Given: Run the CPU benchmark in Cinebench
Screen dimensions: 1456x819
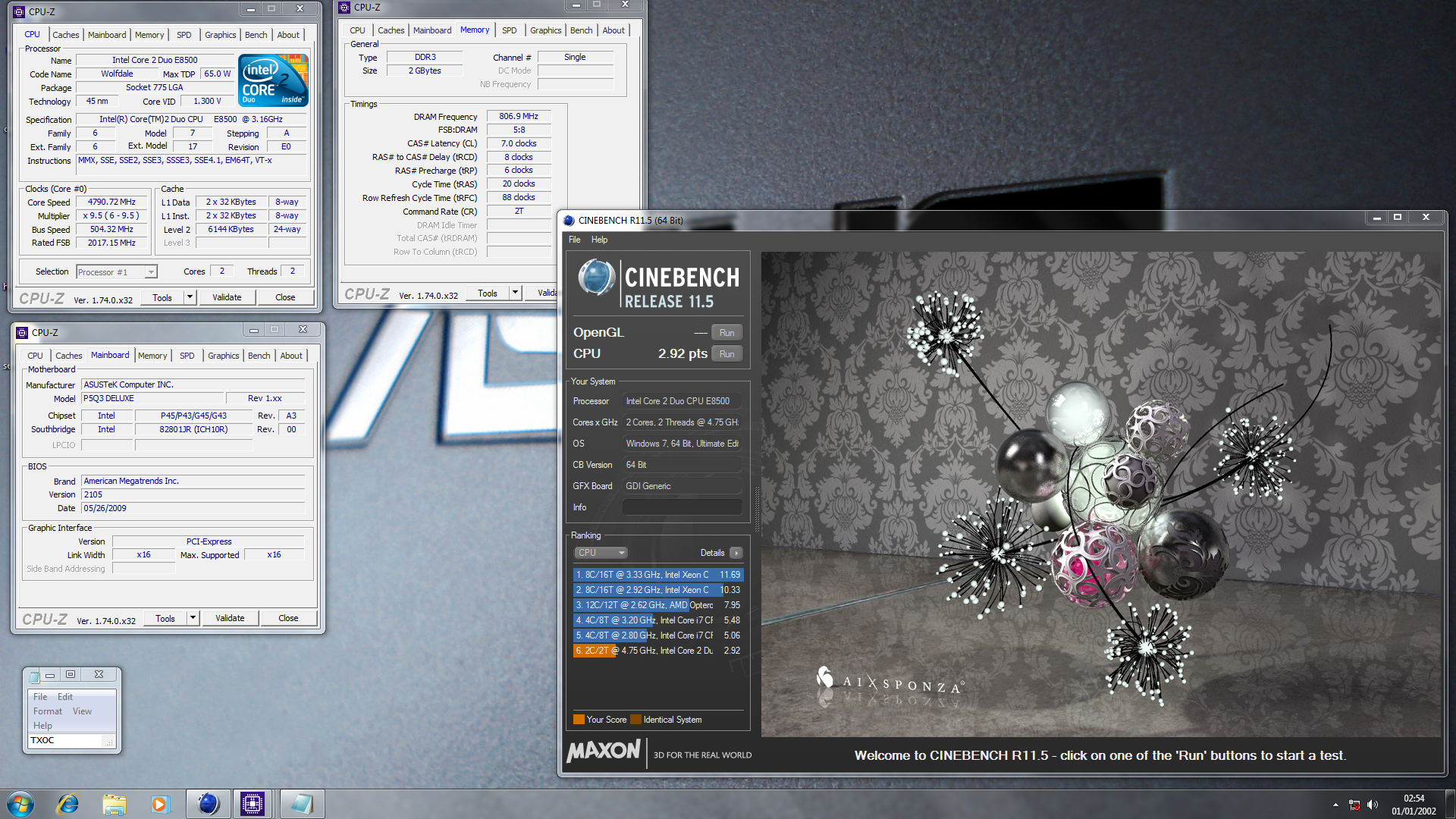Looking at the screenshot, I should (x=726, y=353).
